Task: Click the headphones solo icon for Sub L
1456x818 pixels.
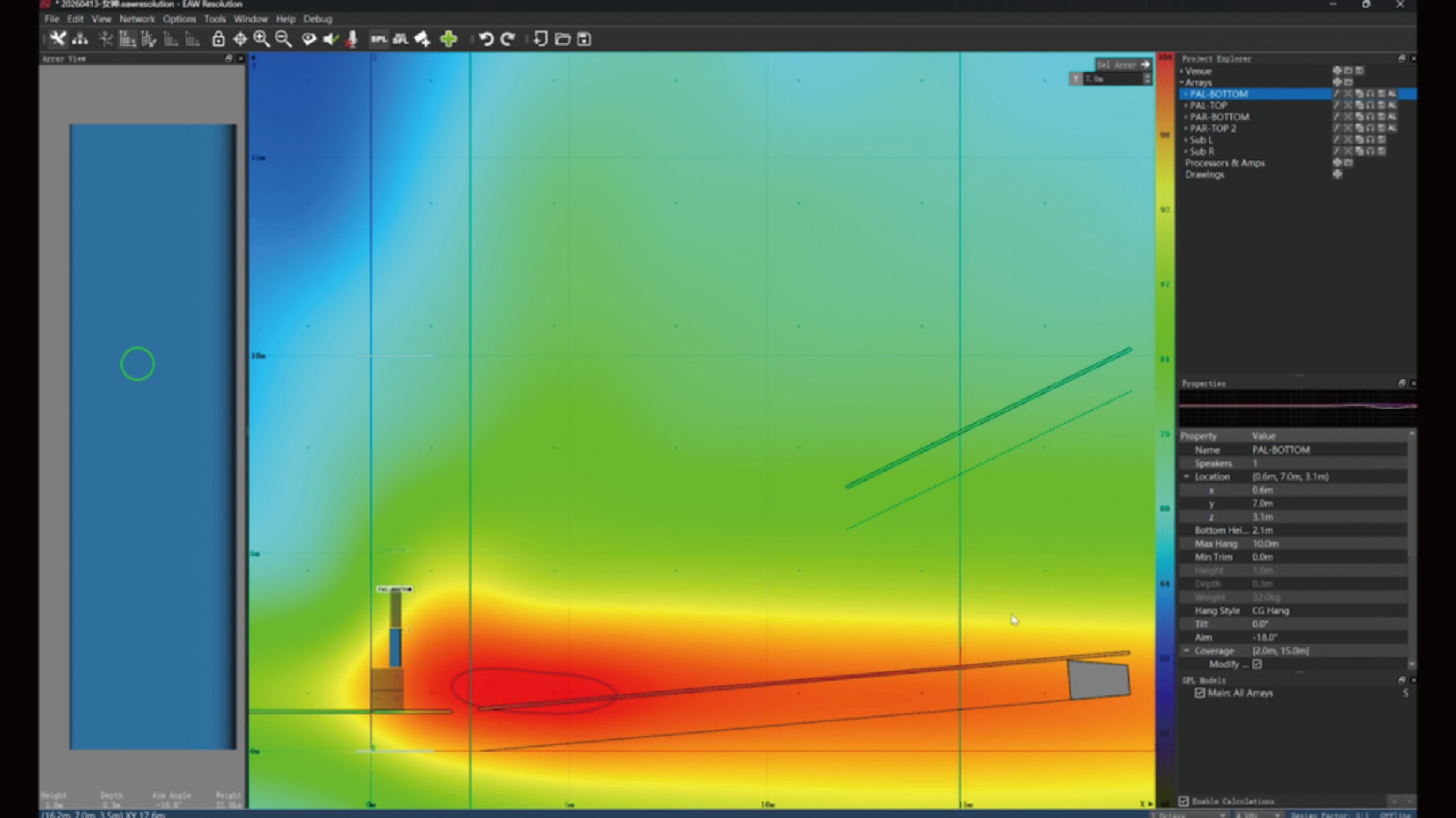Action: pyautogui.click(x=1369, y=140)
